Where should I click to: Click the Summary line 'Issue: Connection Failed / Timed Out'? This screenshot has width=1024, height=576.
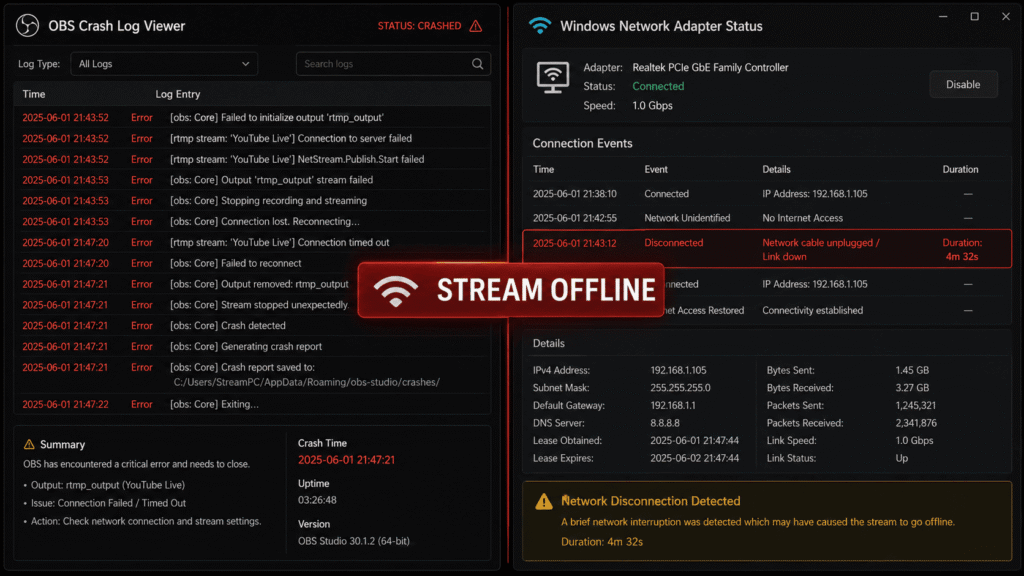108,504
